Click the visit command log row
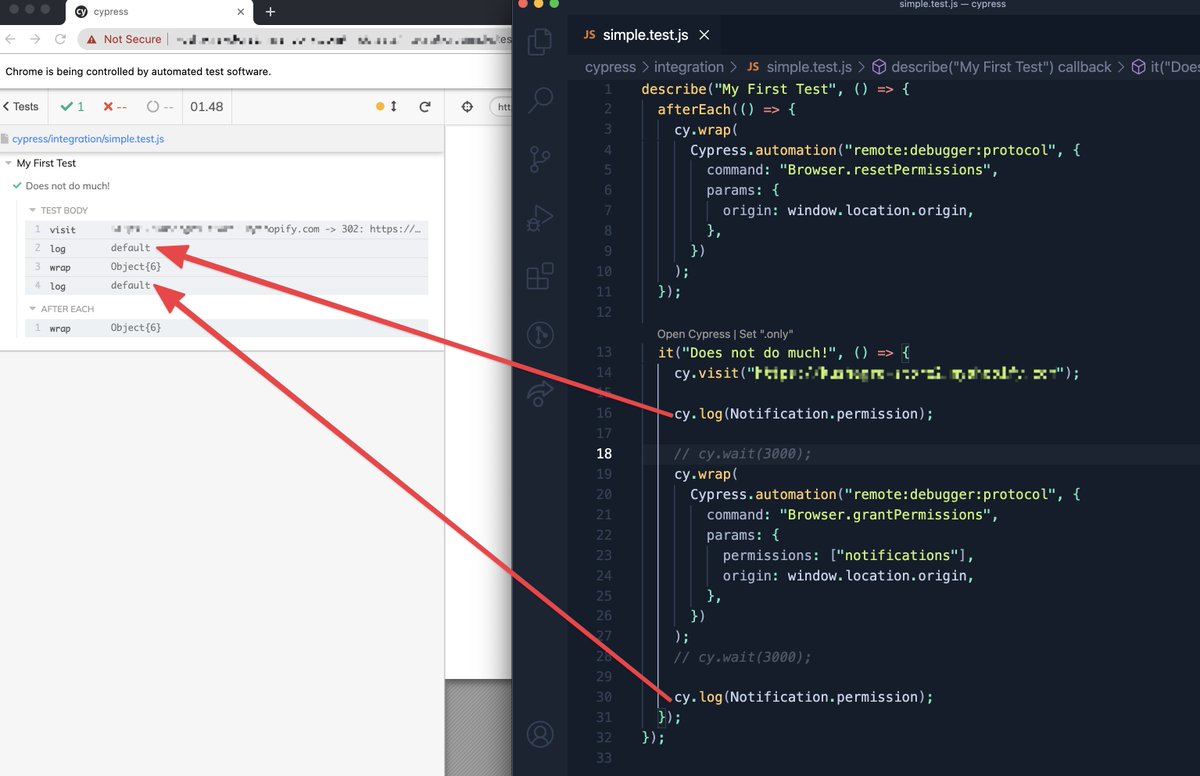The image size is (1200, 776). pos(227,229)
